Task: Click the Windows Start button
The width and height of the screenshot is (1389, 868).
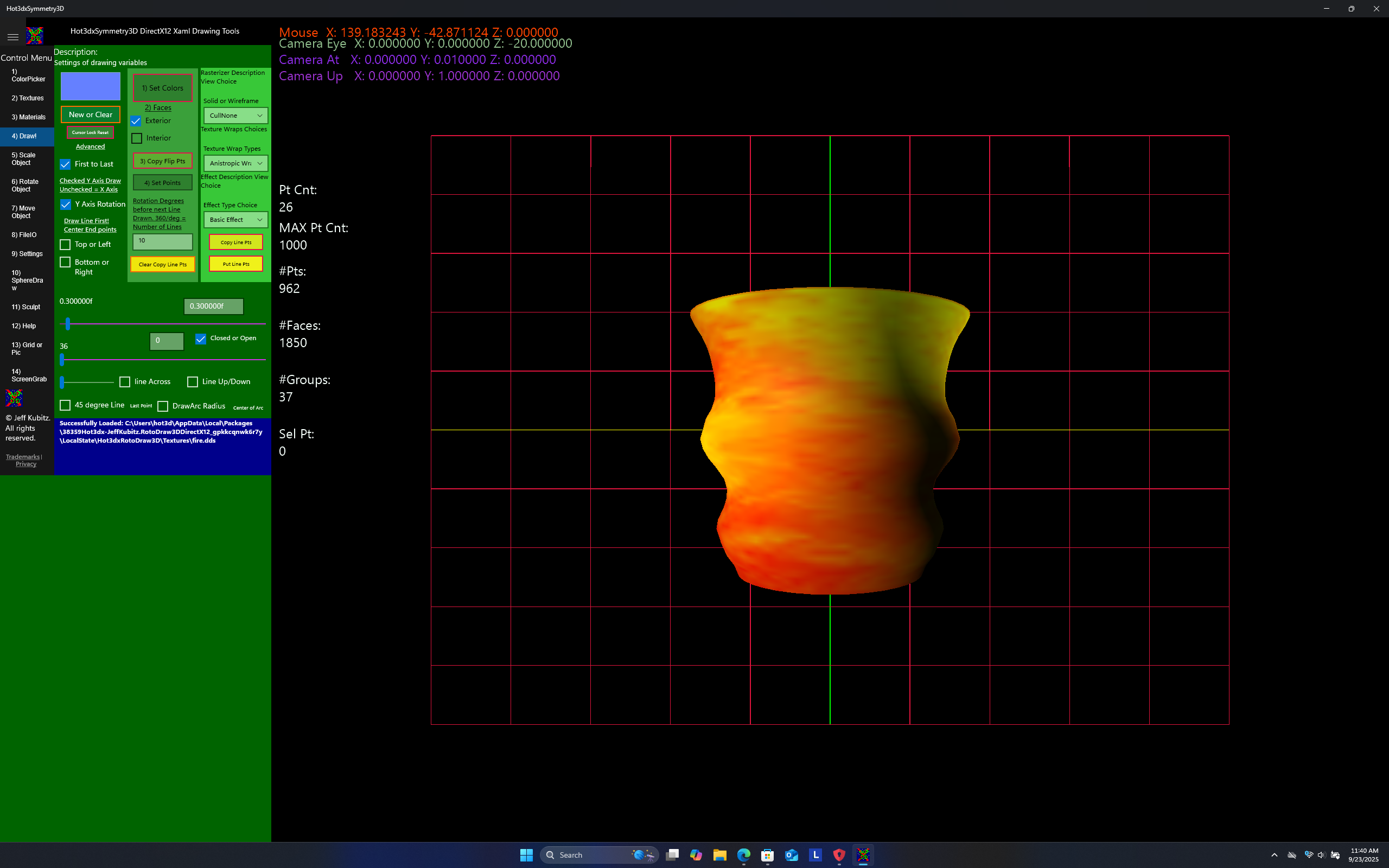Action: (x=526, y=855)
